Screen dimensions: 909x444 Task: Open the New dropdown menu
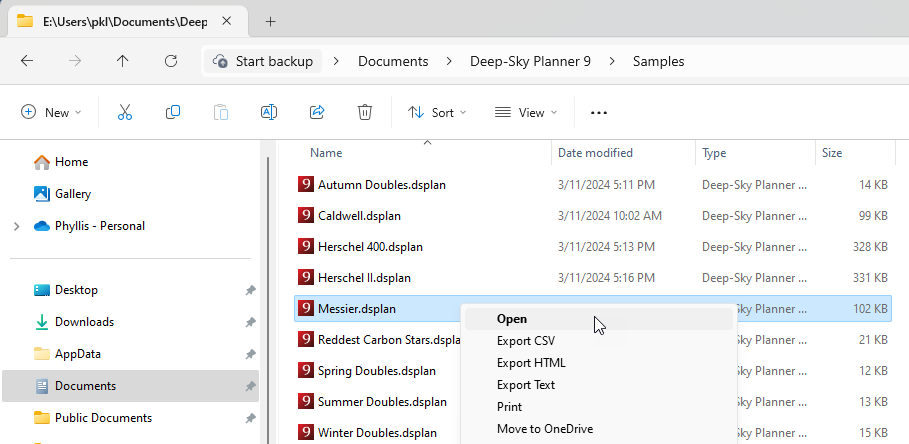point(51,113)
